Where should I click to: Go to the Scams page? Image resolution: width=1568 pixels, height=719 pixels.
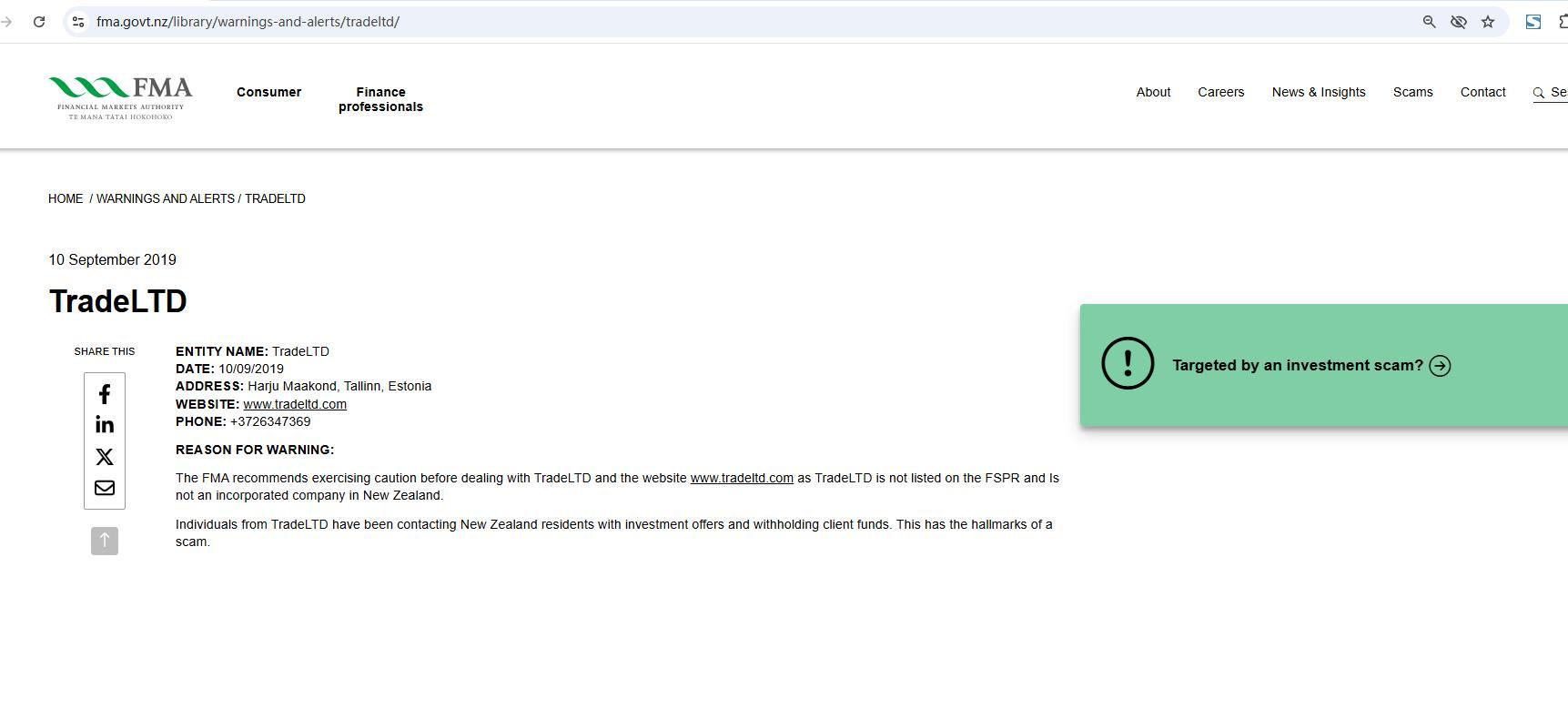pos(1412,92)
